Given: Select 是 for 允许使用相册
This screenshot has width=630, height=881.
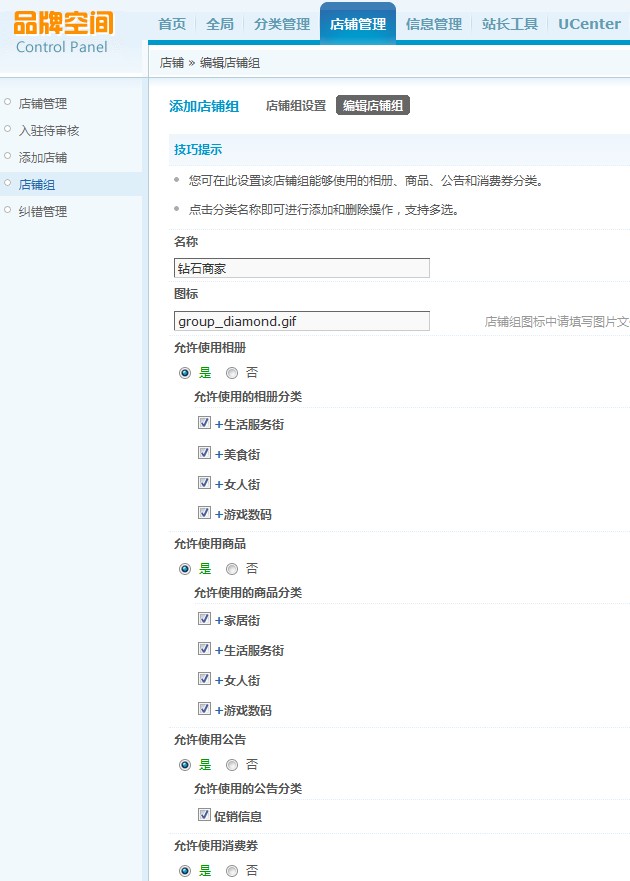Looking at the screenshot, I should [x=185, y=373].
